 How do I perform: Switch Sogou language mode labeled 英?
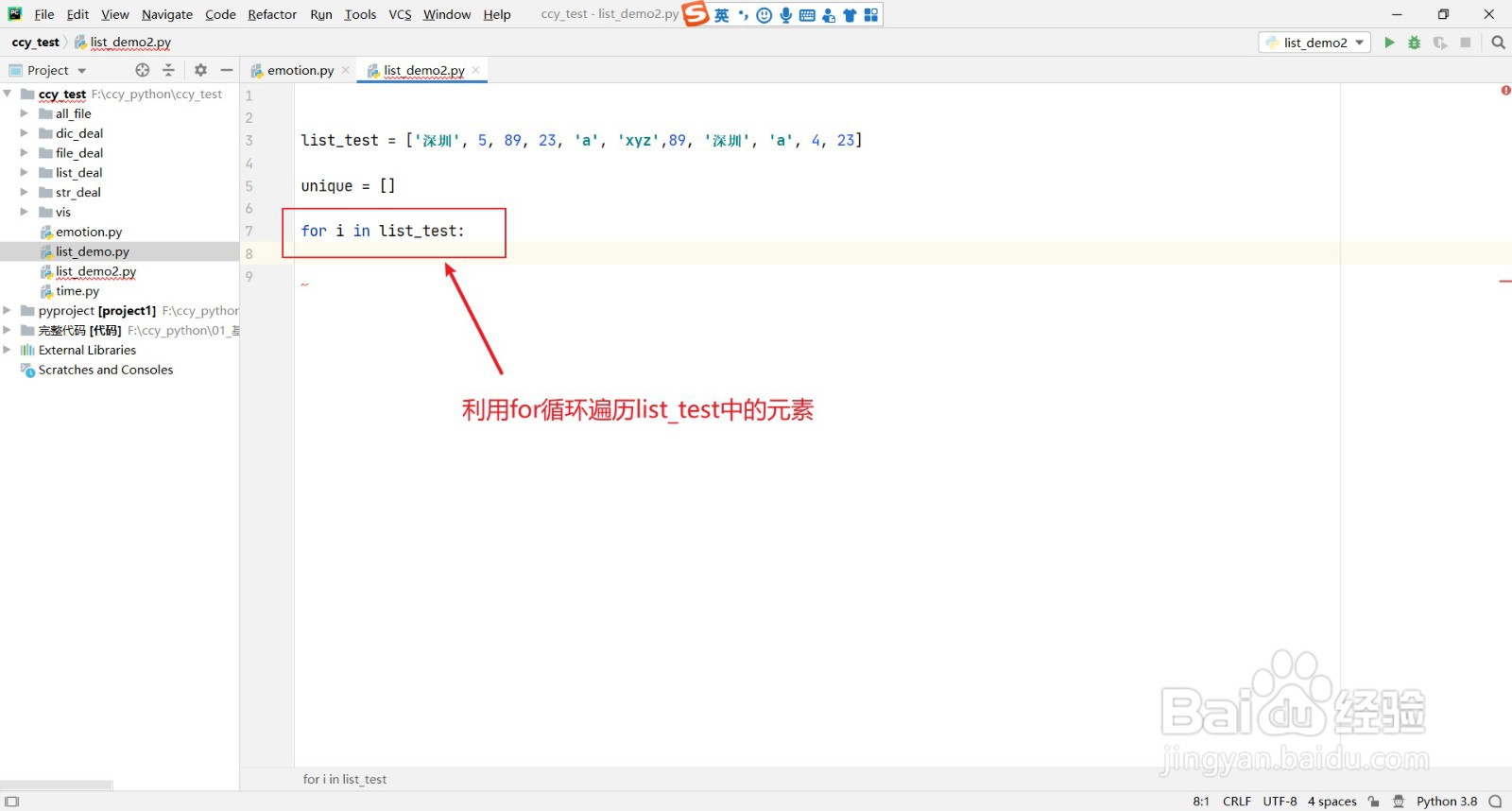721,15
